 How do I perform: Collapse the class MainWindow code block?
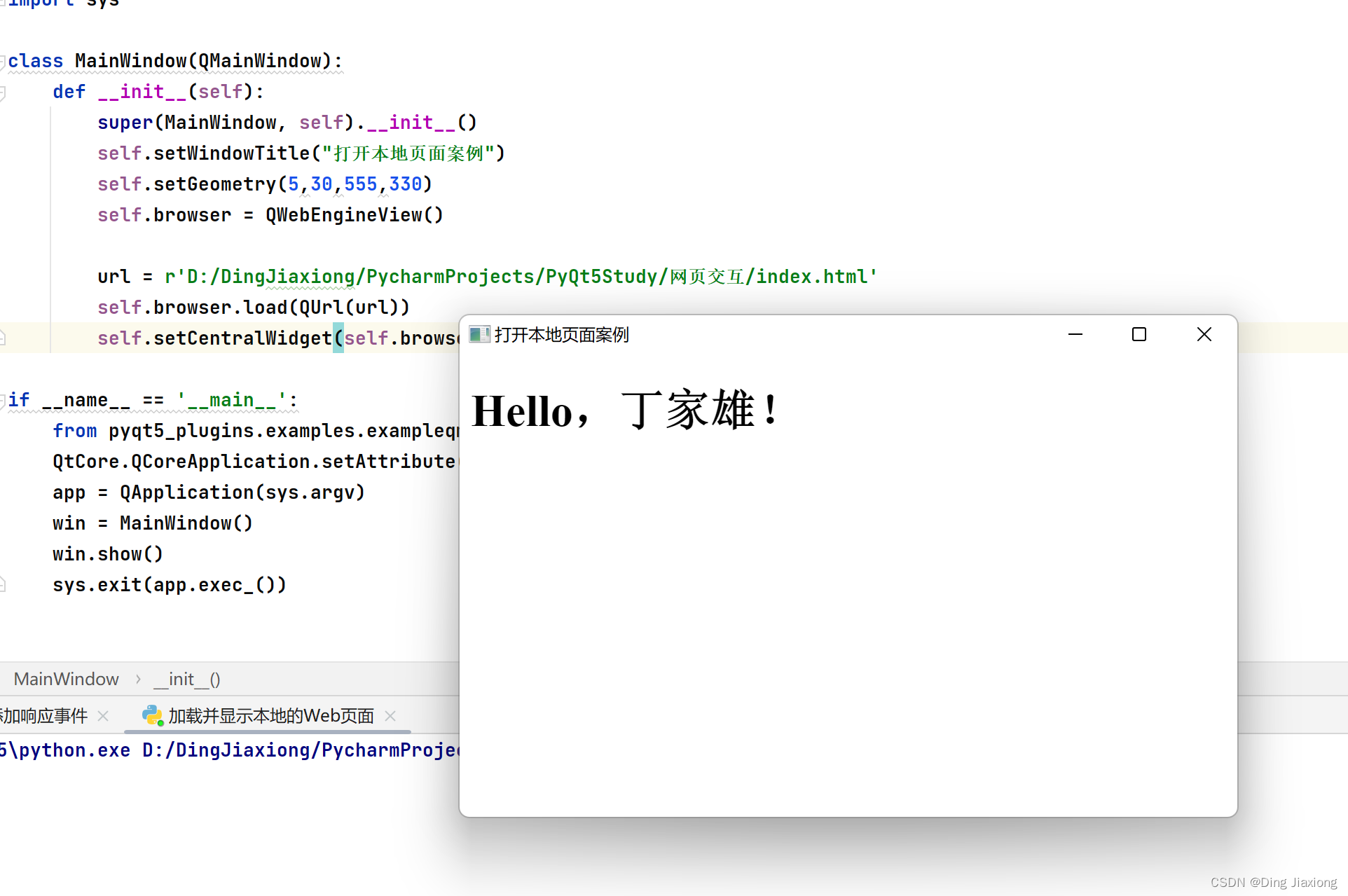tap(2, 62)
